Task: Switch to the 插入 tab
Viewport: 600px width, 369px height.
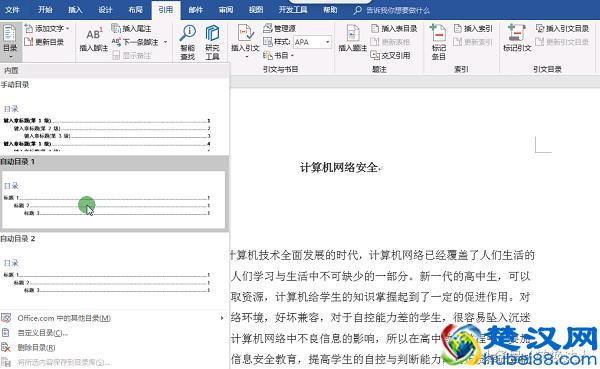Action: (x=75, y=10)
